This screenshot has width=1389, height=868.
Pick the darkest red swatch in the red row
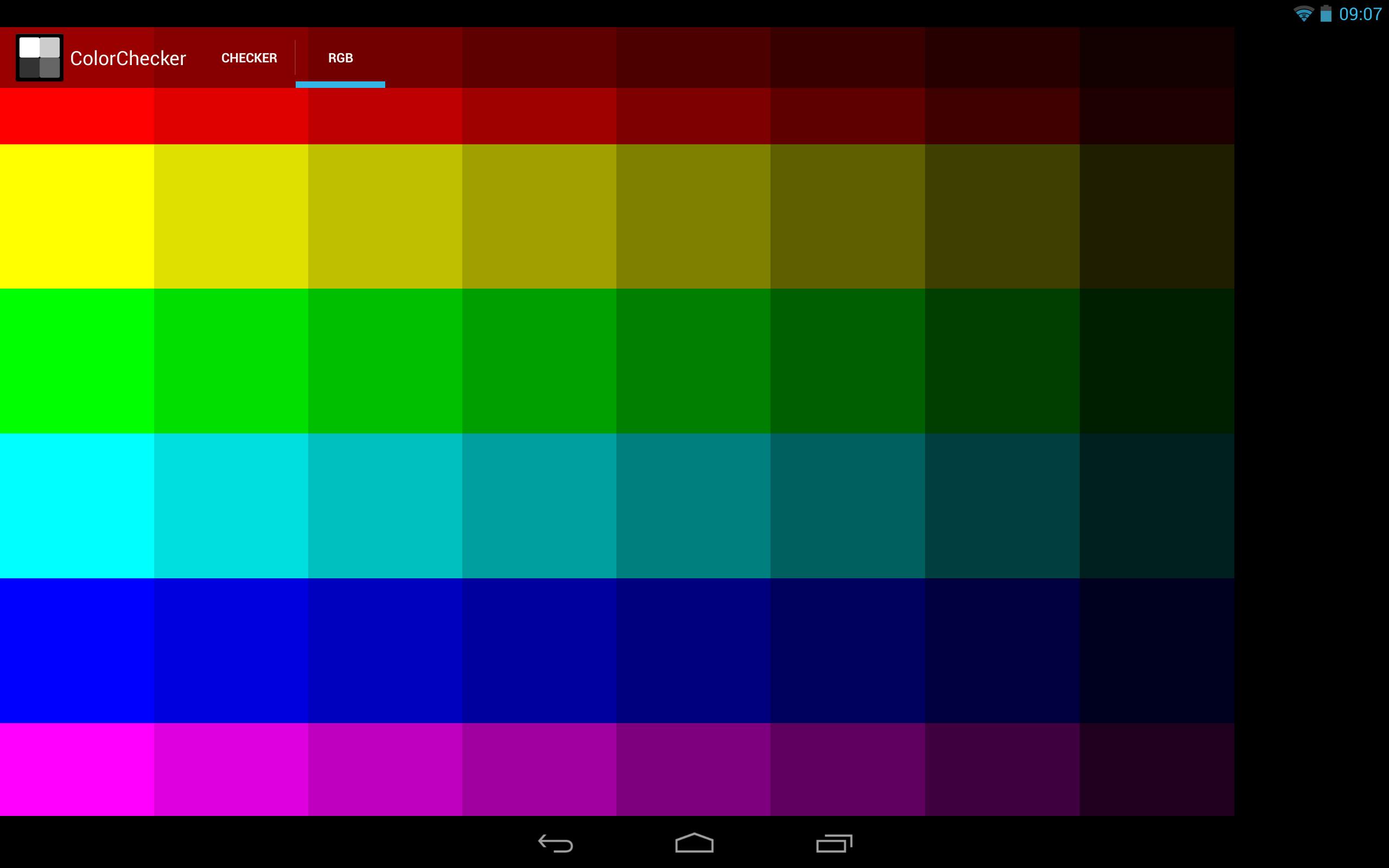(x=1157, y=116)
